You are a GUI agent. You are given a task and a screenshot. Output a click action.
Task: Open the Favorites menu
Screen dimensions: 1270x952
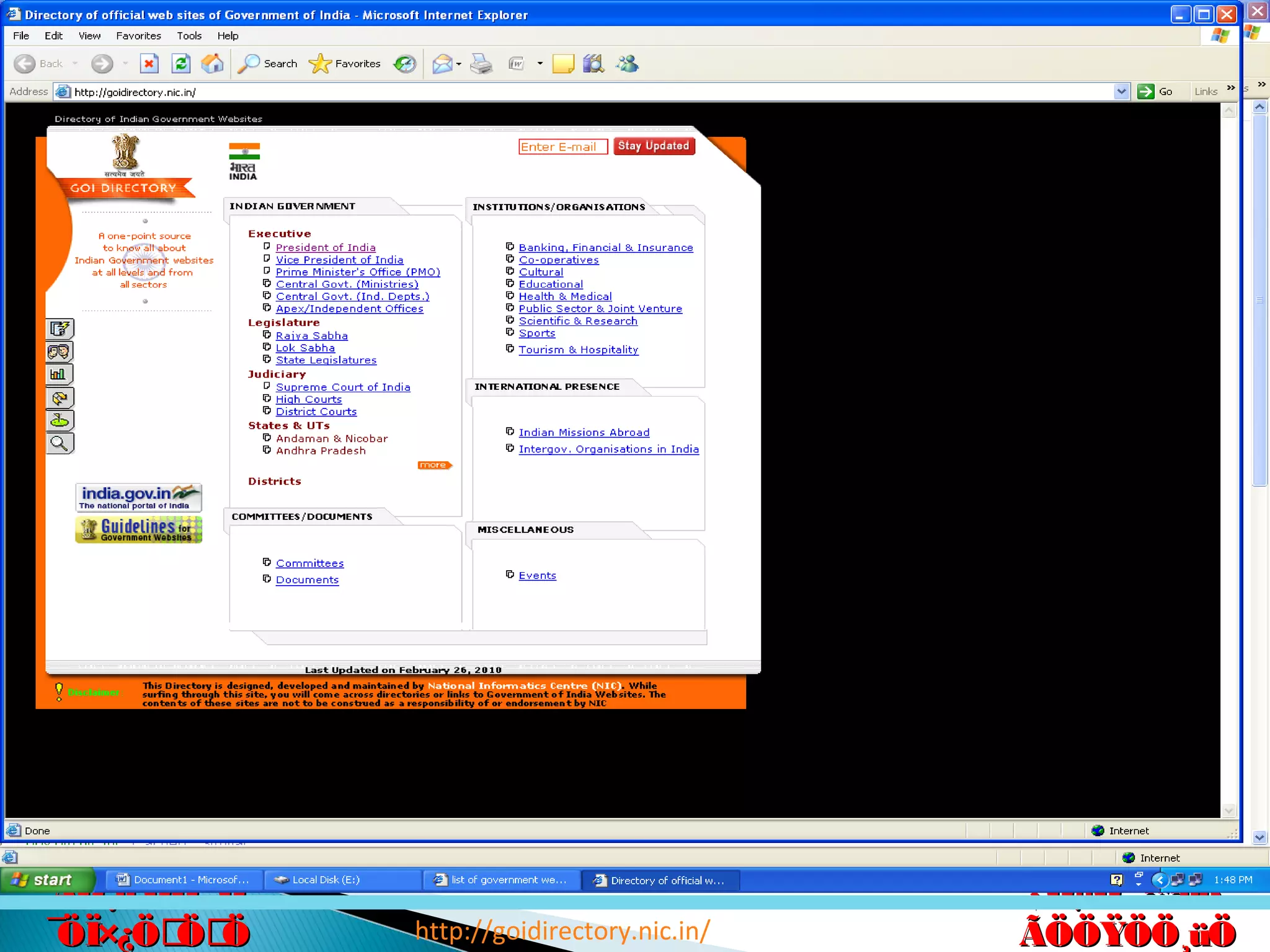click(x=138, y=36)
